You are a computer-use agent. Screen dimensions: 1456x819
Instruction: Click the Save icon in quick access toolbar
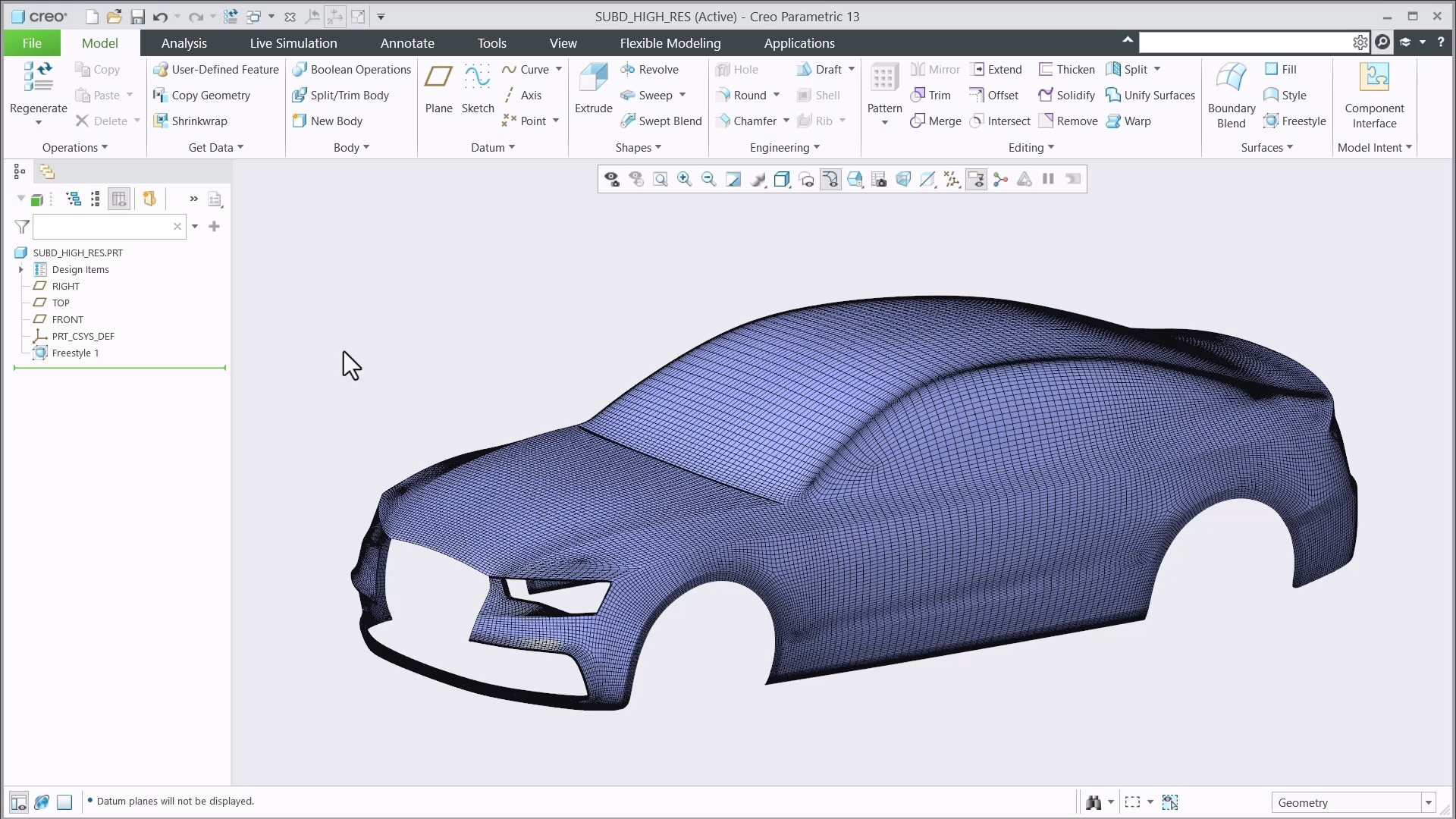(x=137, y=17)
